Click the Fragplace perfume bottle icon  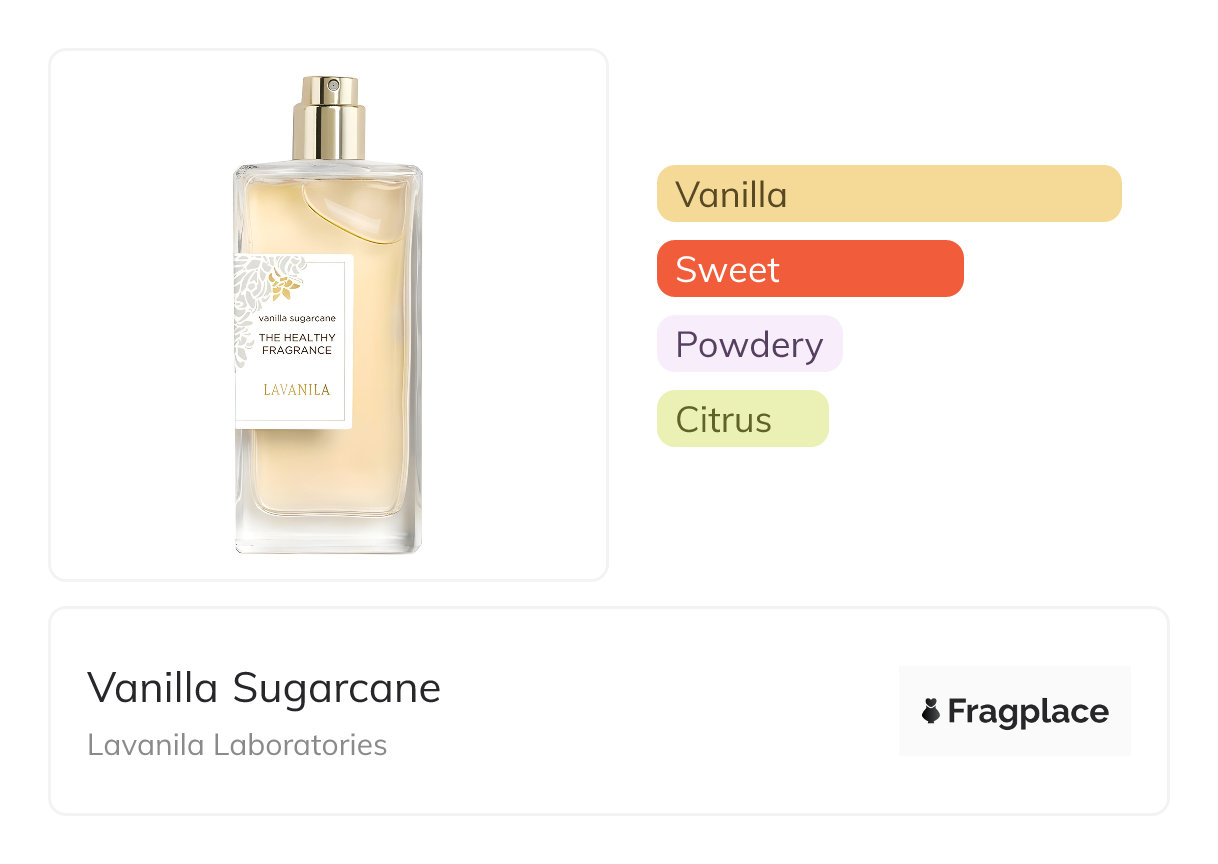coord(931,711)
